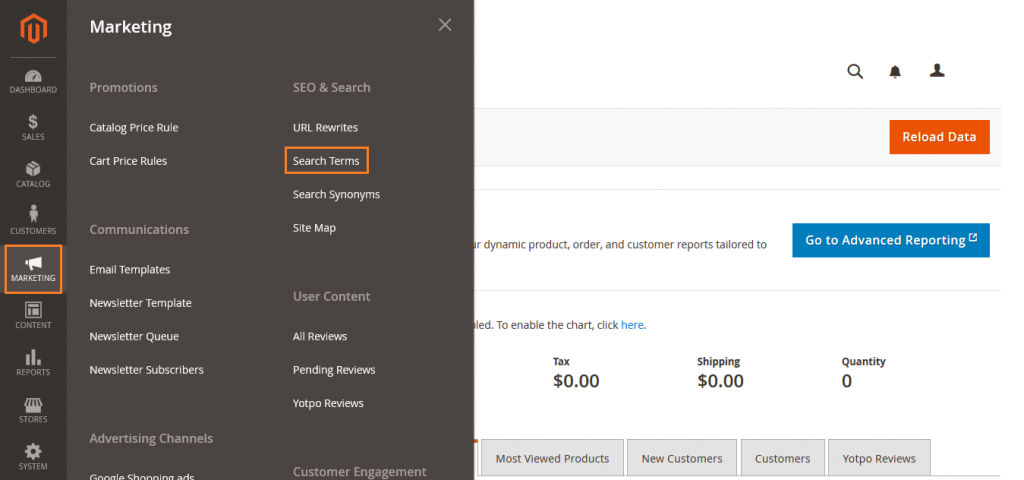The width and height of the screenshot is (1024, 480).
Task: Open Newsletter Template
Action: click(140, 303)
